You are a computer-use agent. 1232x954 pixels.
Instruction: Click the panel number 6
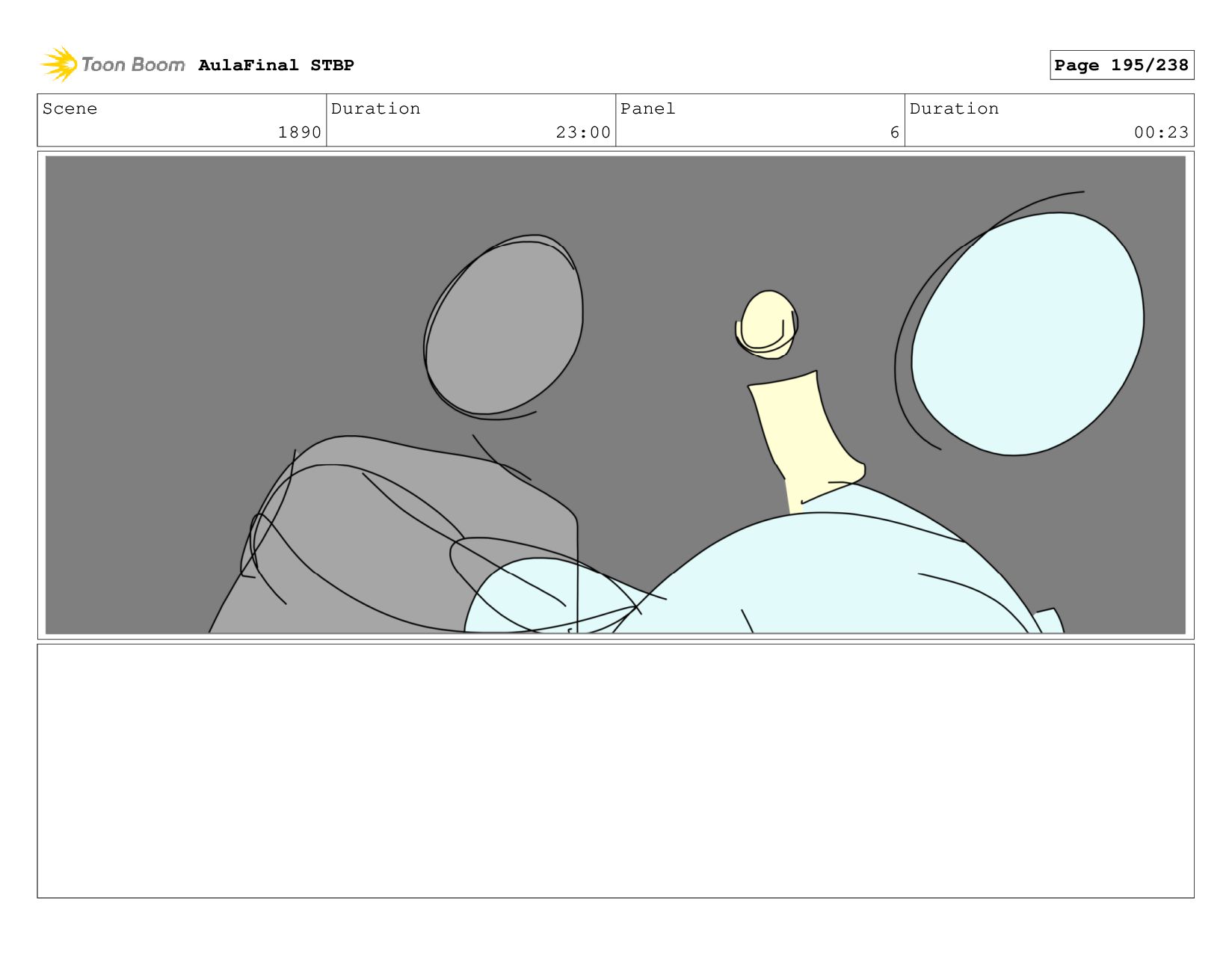[x=894, y=132]
